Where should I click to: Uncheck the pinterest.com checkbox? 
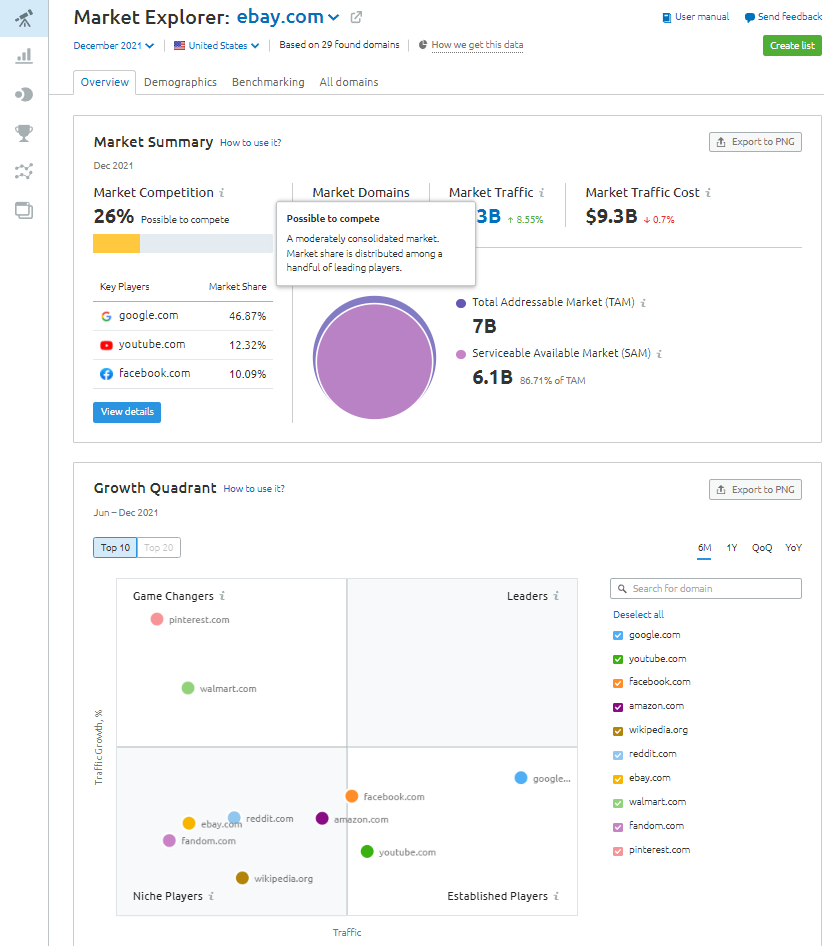[618, 851]
